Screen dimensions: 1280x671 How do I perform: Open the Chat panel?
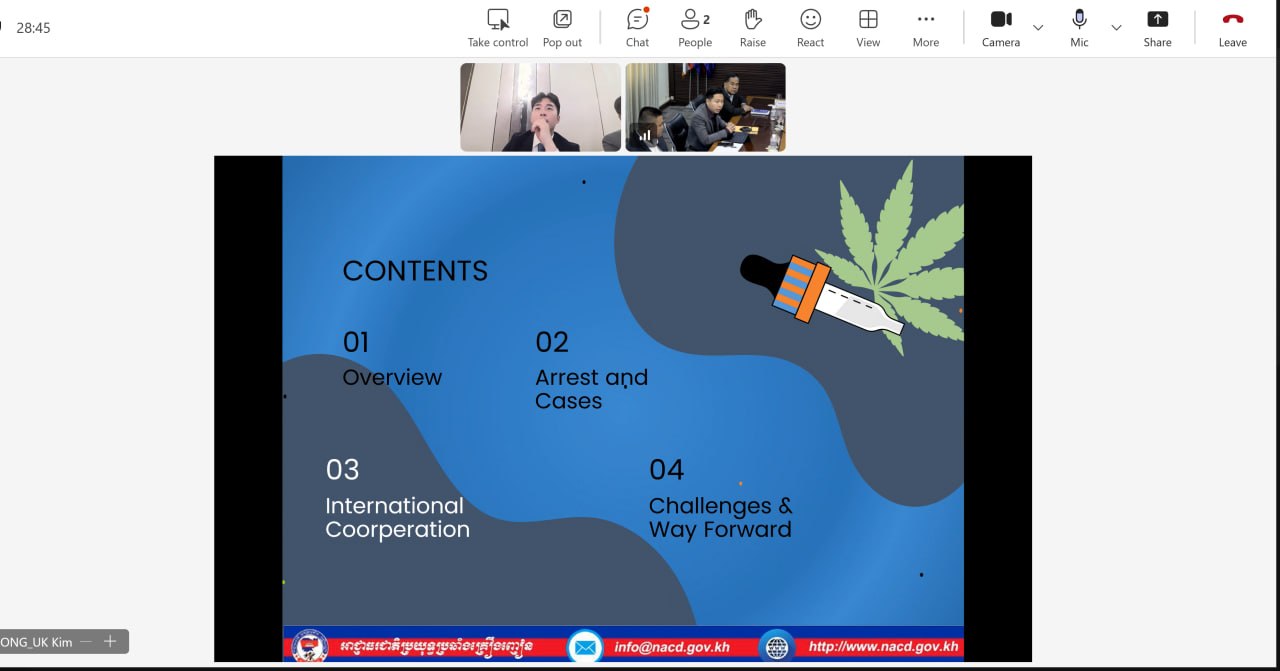637,28
